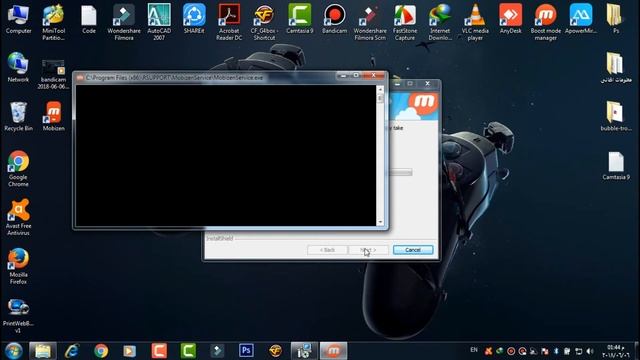
Task: Click the volume icon in system tray
Action: coord(590,351)
